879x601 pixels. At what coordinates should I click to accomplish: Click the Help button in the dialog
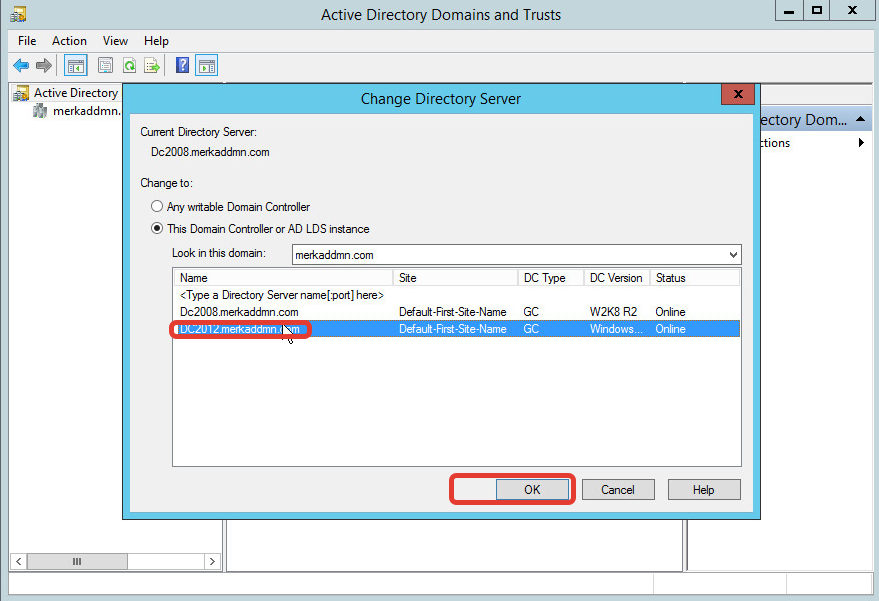coord(704,489)
